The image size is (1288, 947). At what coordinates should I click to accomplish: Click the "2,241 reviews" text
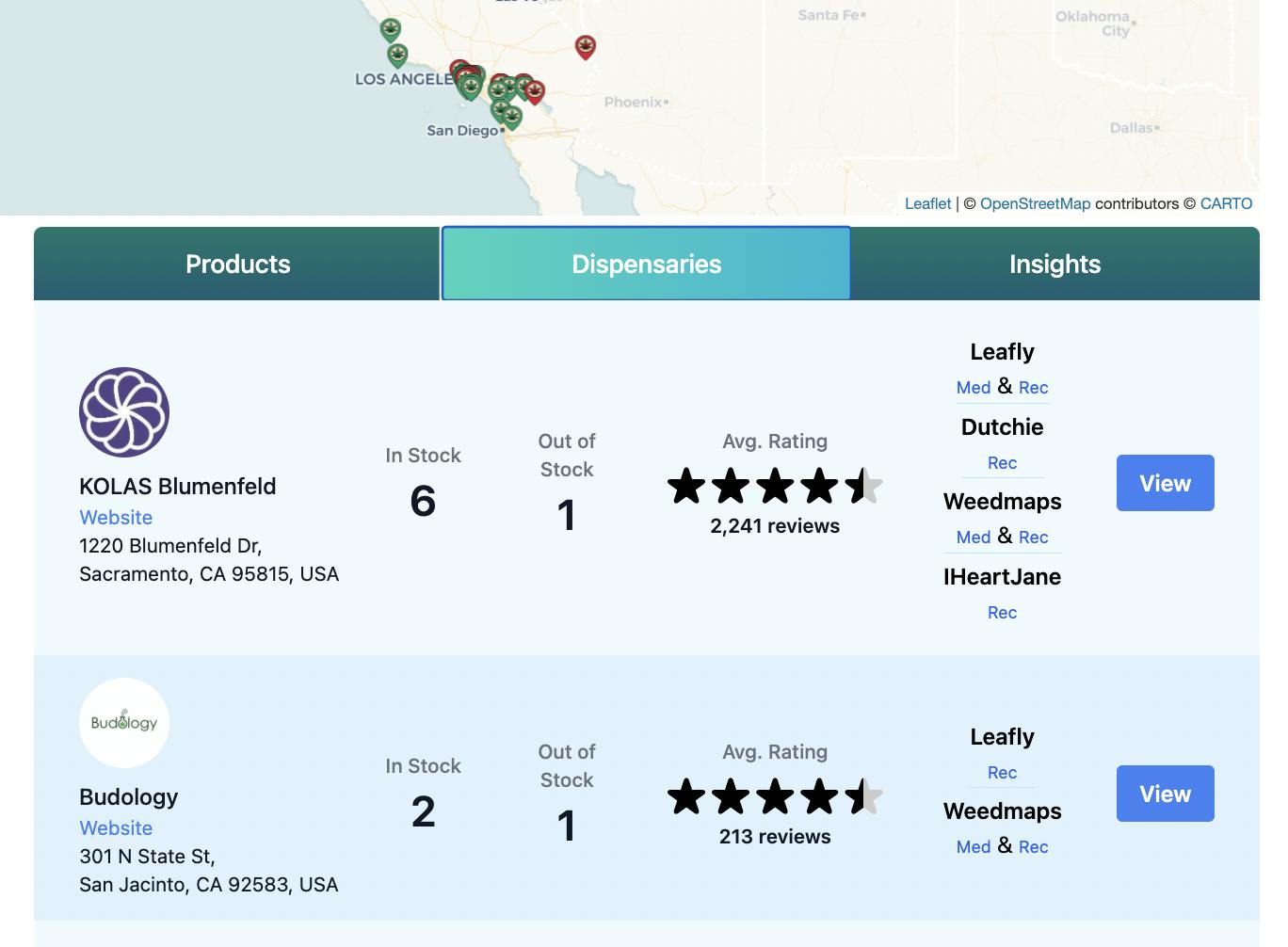tap(775, 526)
